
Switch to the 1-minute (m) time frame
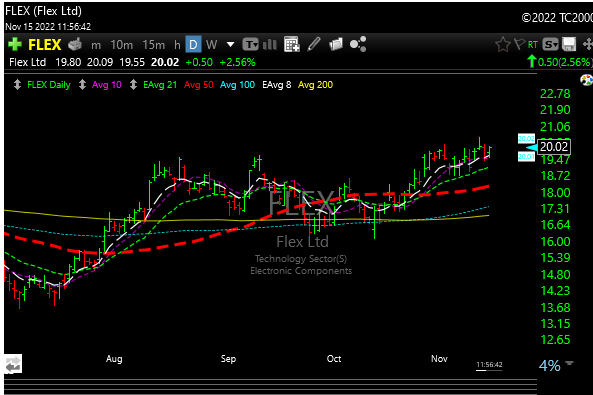tap(96, 45)
